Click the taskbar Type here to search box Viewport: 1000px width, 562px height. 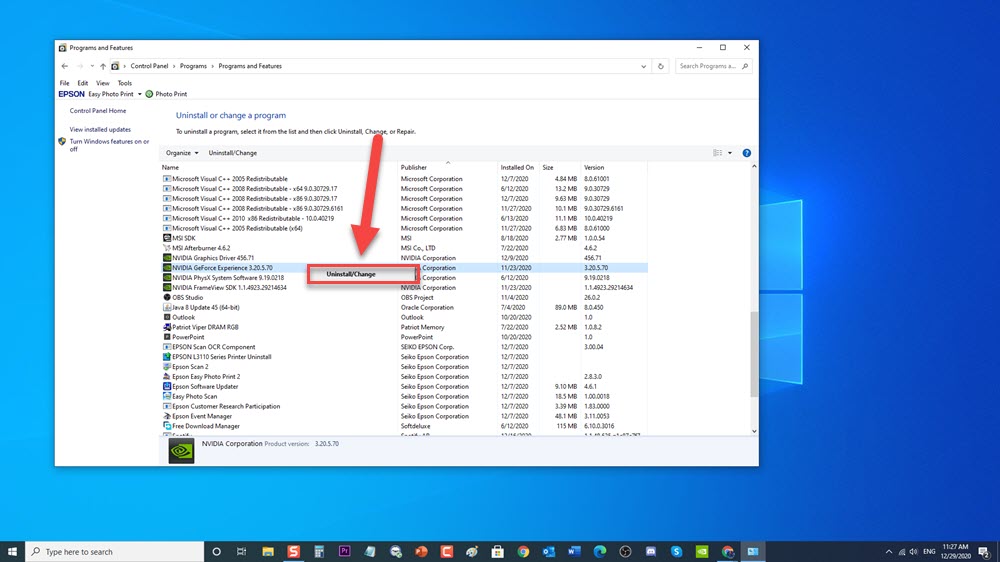pos(115,552)
